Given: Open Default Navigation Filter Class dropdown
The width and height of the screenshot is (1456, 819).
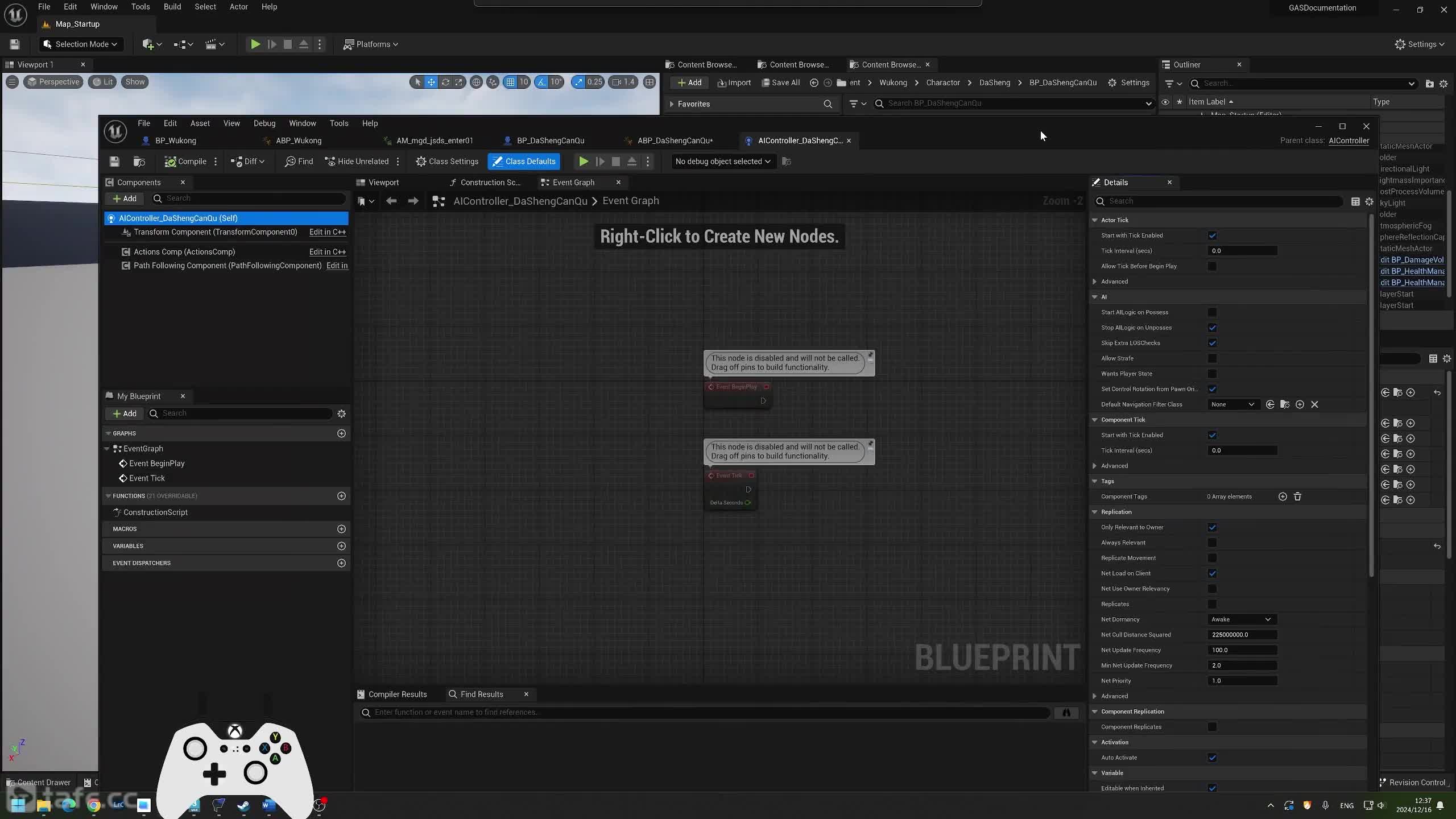Looking at the screenshot, I should [1232, 404].
